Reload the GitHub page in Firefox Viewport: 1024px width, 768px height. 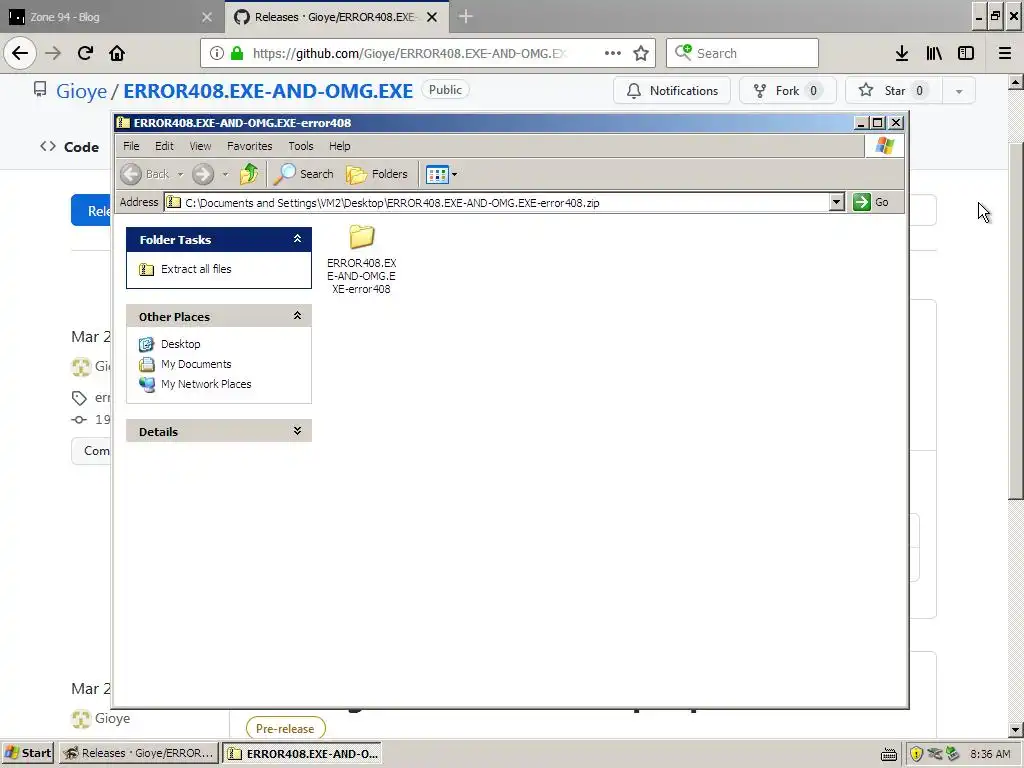pos(85,53)
